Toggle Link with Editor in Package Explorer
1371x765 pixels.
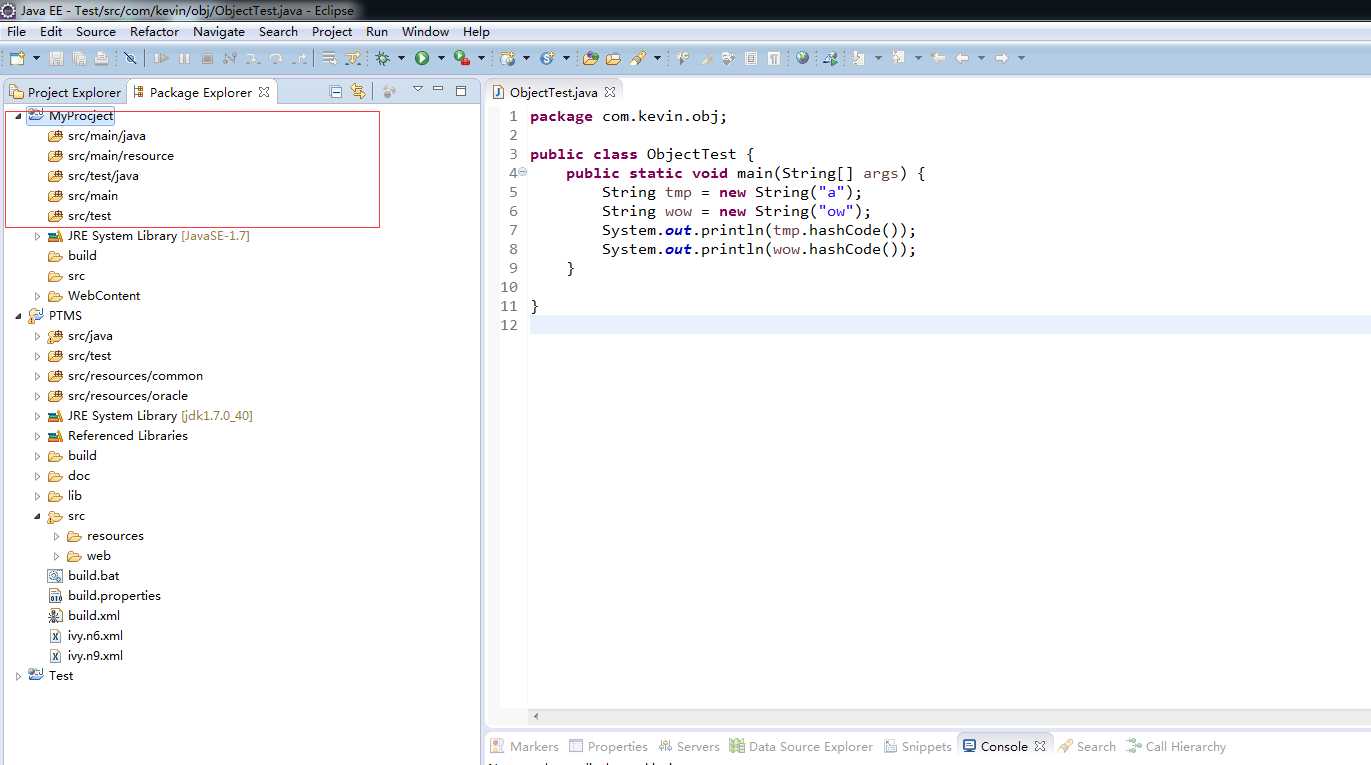358,91
